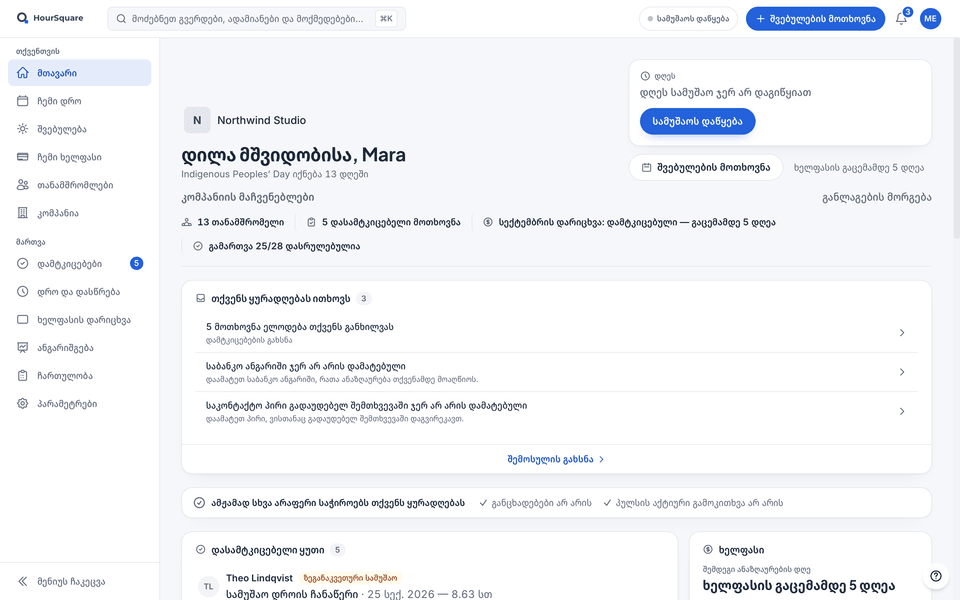
Task: Click საბანკო ანგარიში ჯერ არ არის დამატებული
Action: click(x=306, y=366)
